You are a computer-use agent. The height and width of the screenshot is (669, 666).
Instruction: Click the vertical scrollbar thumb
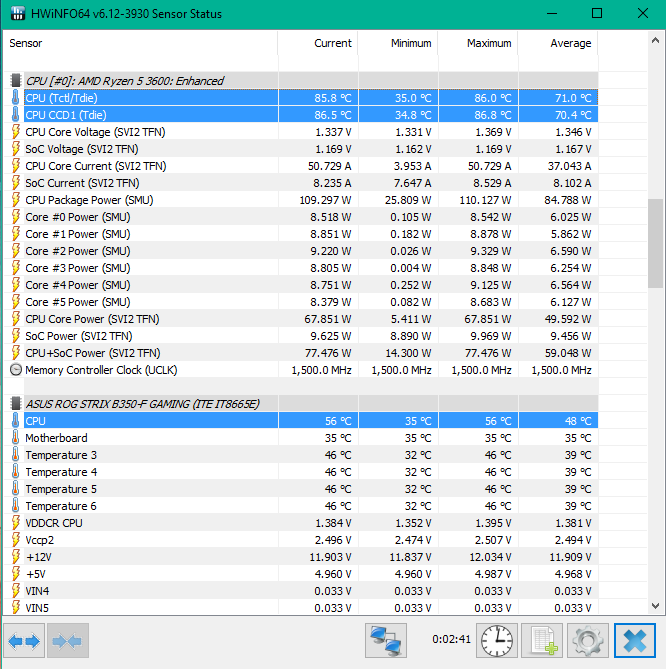point(655,243)
